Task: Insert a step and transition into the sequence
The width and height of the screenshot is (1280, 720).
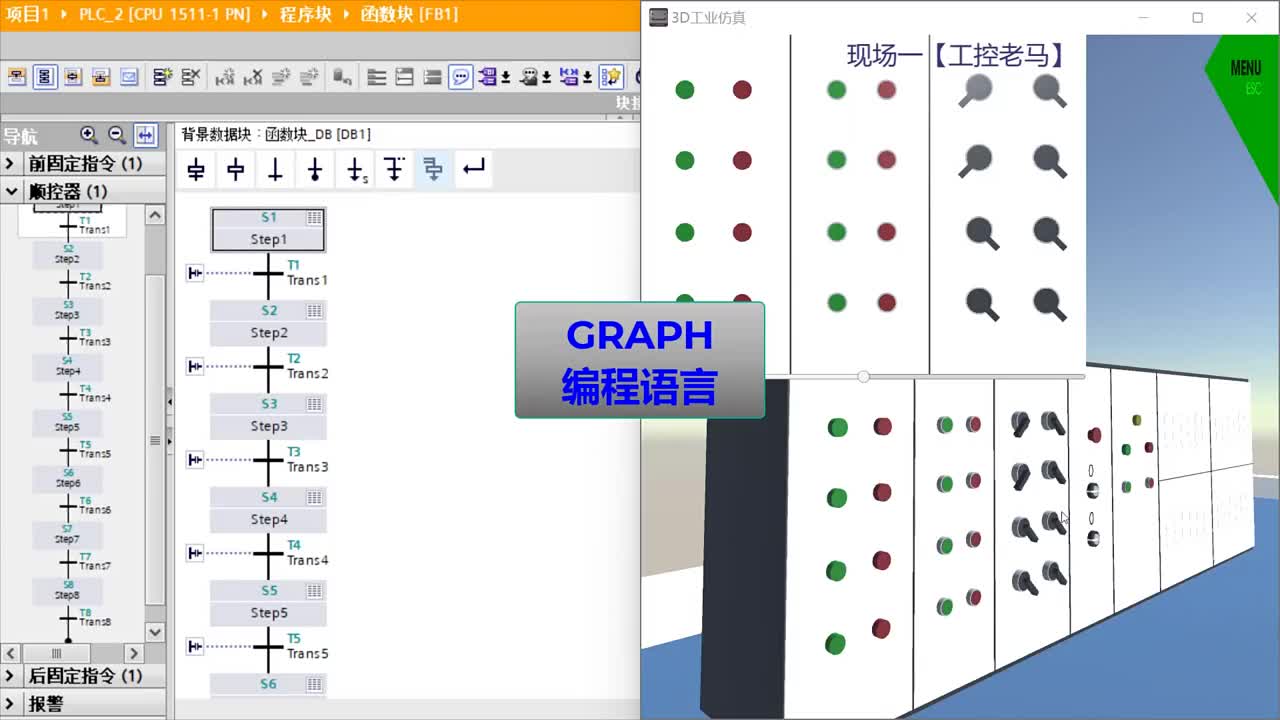Action: point(196,170)
